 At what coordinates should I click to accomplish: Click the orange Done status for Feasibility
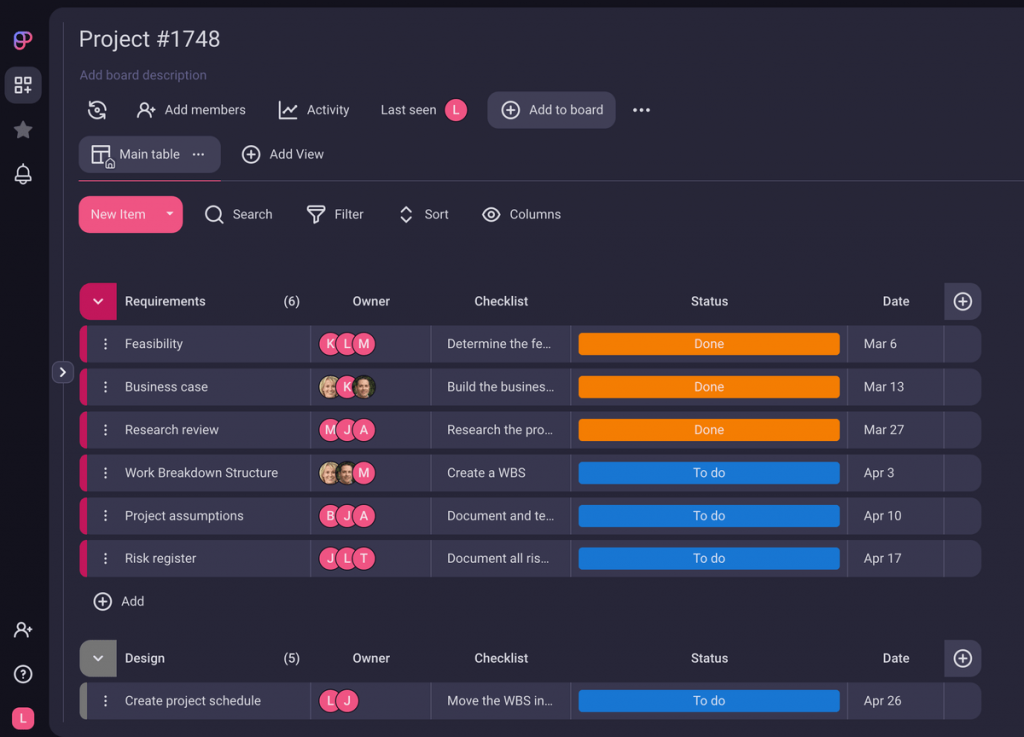(x=709, y=343)
